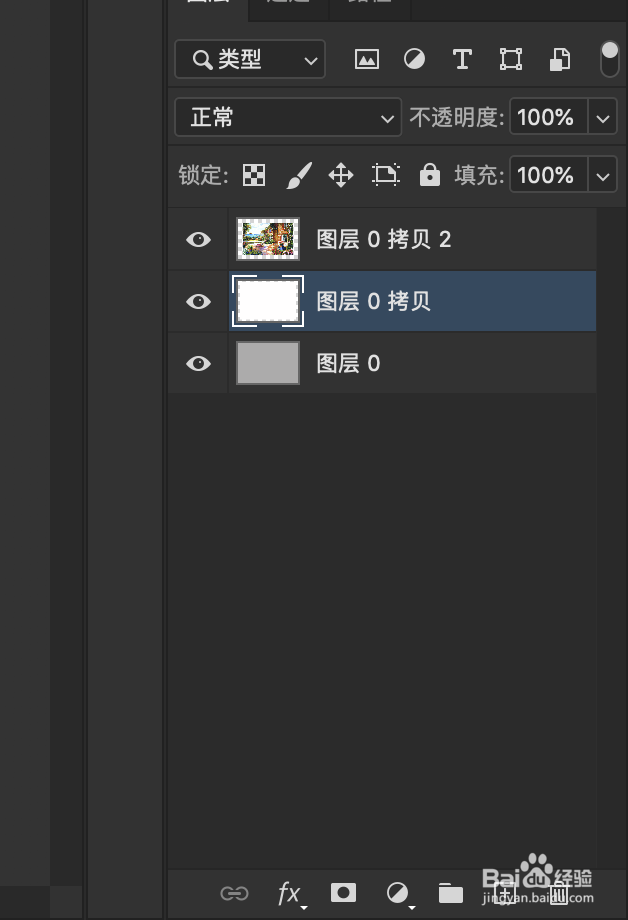628x920 pixels.
Task: Filter for text type layers
Action: (x=462, y=59)
